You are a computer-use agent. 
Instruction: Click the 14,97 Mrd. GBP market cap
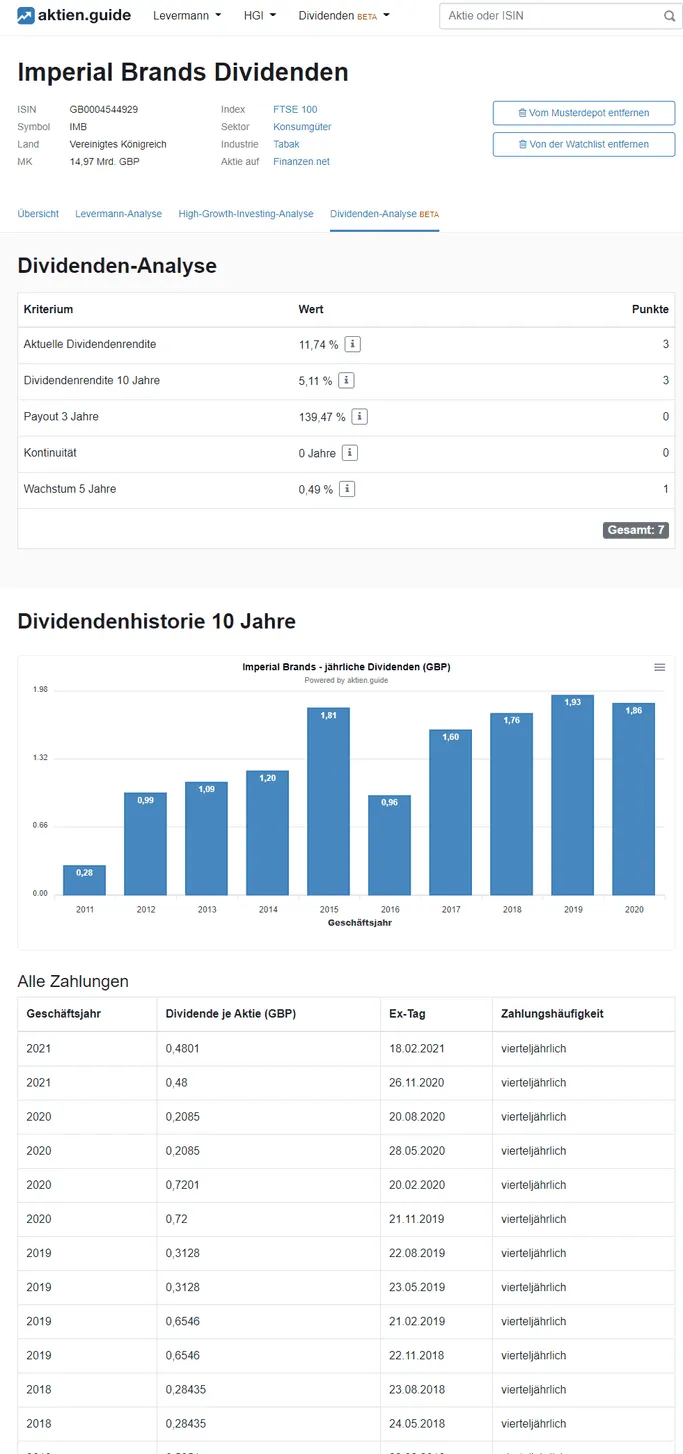pos(105,161)
